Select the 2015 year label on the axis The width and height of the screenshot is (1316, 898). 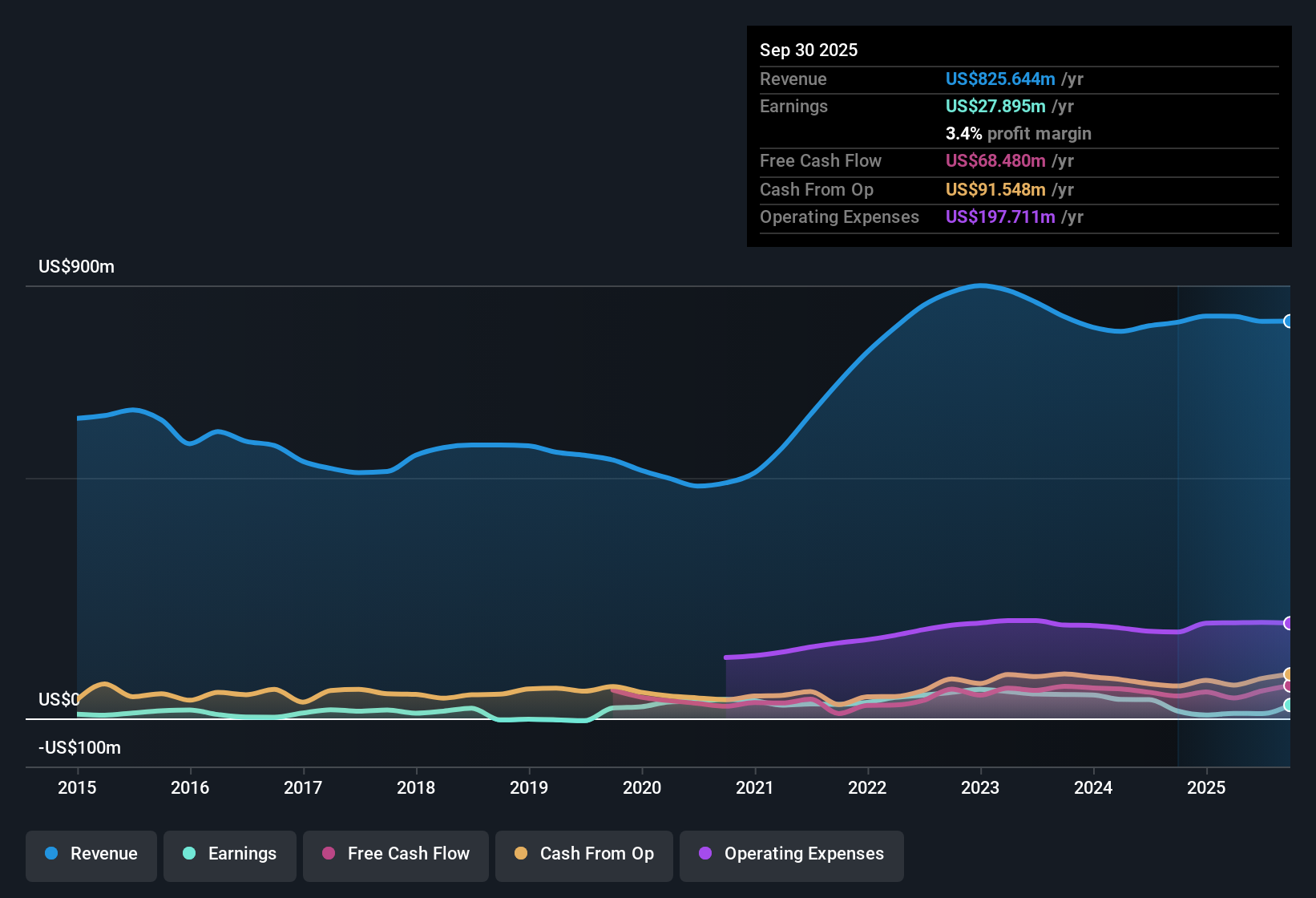pos(77,788)
